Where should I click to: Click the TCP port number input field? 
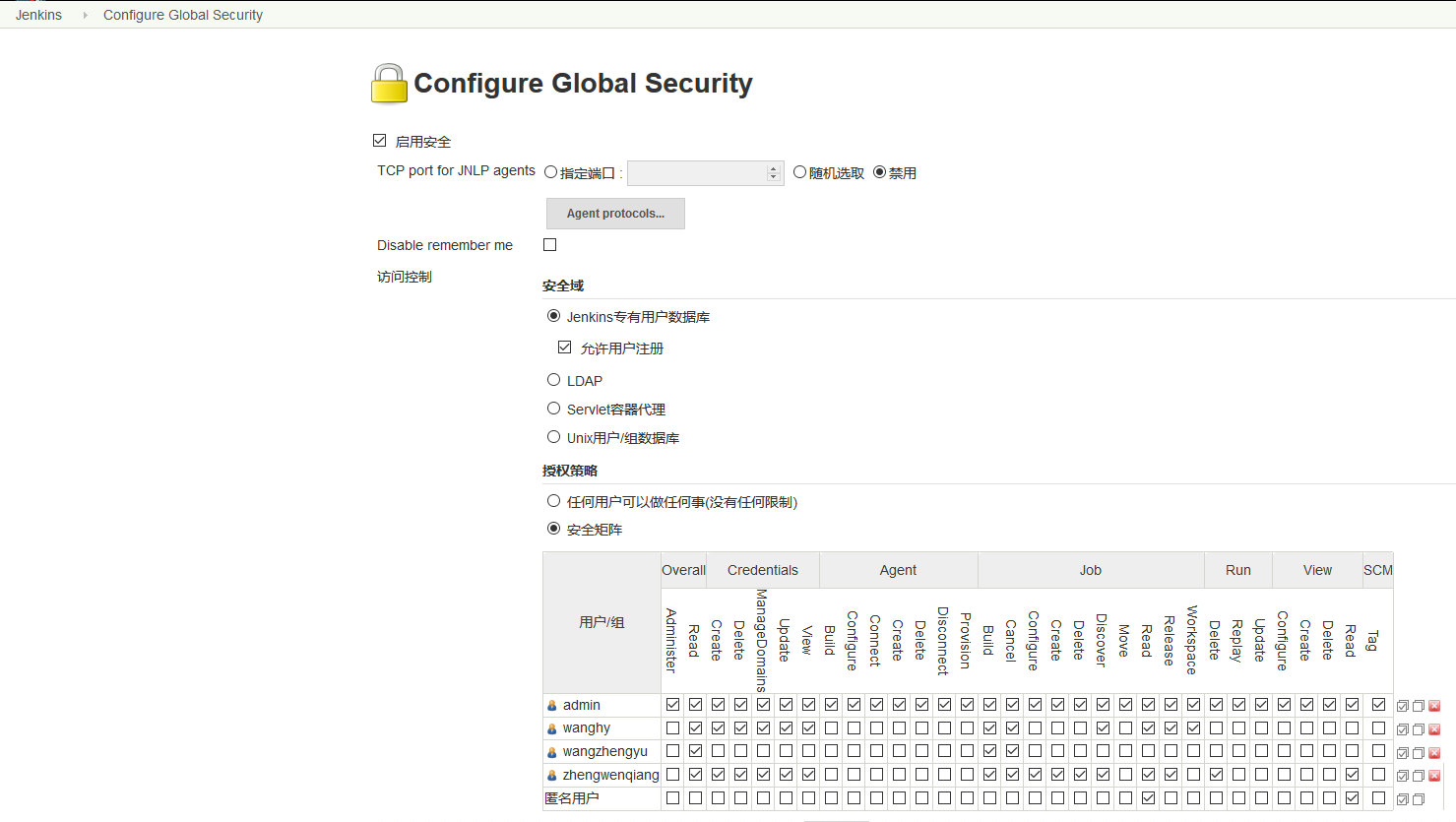click(705, 173)
